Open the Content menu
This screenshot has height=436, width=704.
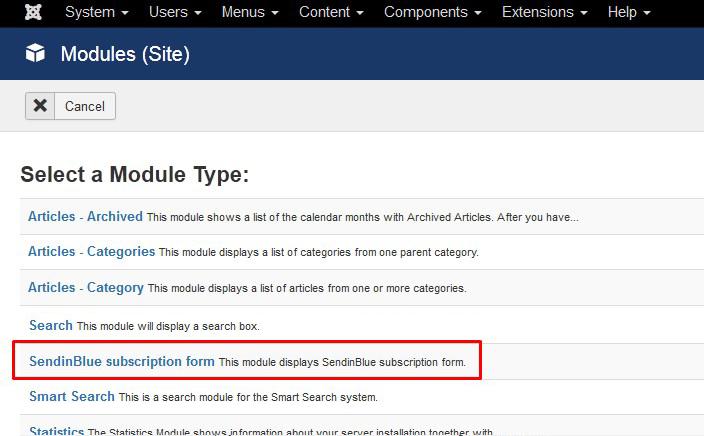[x=333, y=13]
